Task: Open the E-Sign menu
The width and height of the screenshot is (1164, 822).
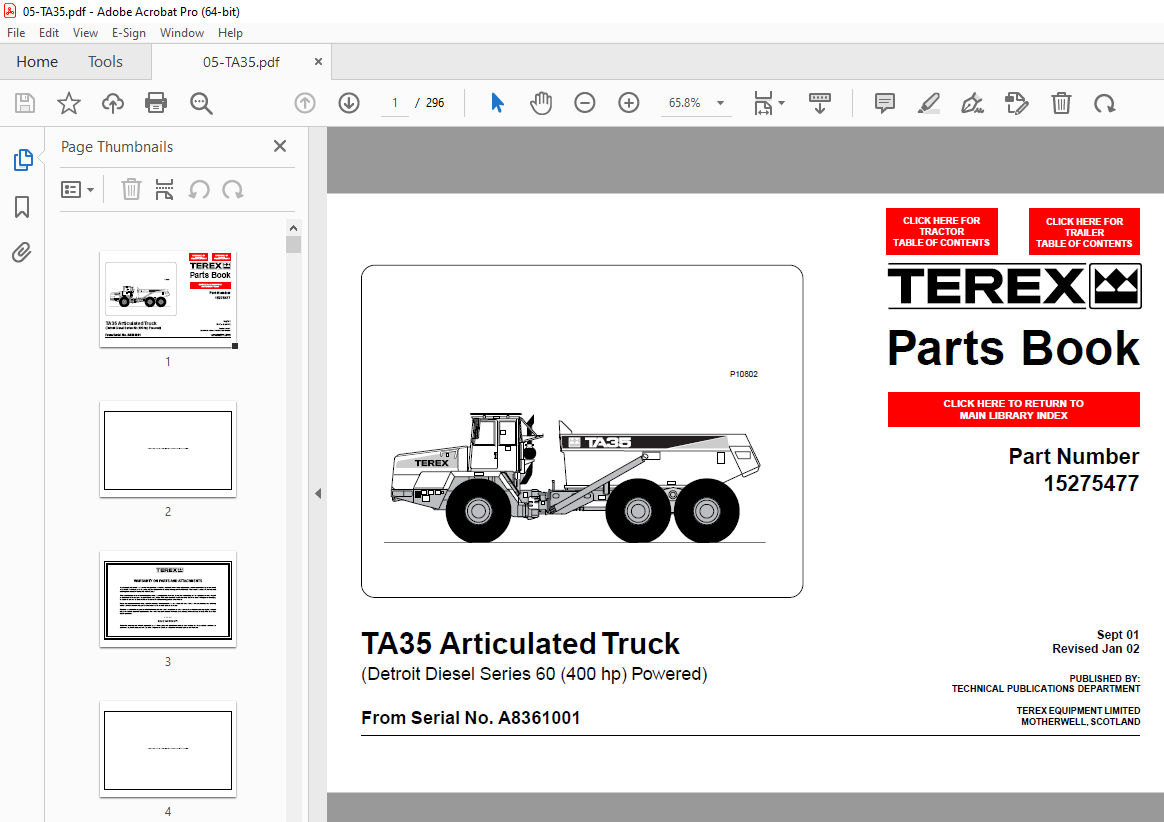Action: [x=128, y=33]
